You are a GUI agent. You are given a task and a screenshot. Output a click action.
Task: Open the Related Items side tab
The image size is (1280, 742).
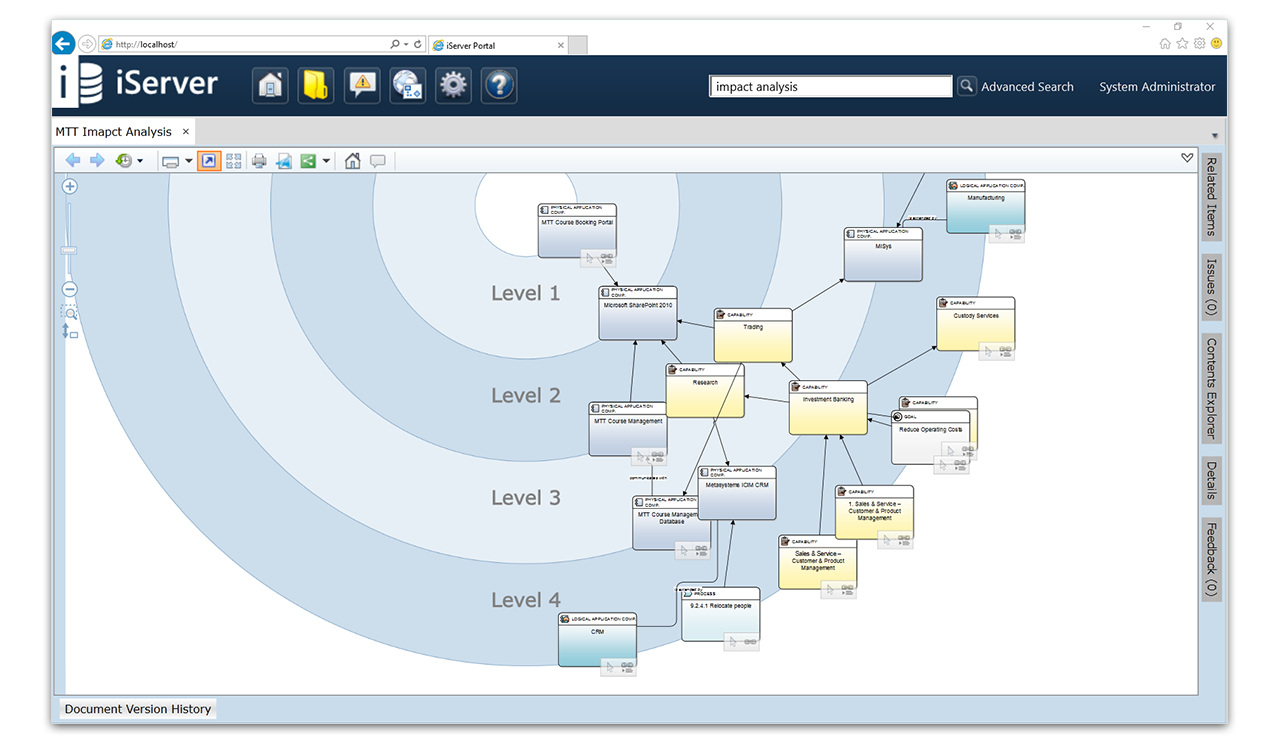tap(1211, 197)
